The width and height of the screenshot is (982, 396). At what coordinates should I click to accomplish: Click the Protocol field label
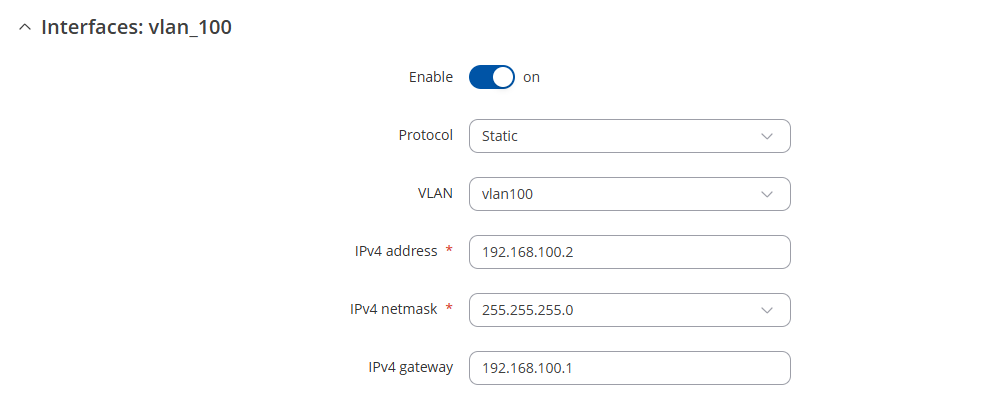(x=426, y=135)
